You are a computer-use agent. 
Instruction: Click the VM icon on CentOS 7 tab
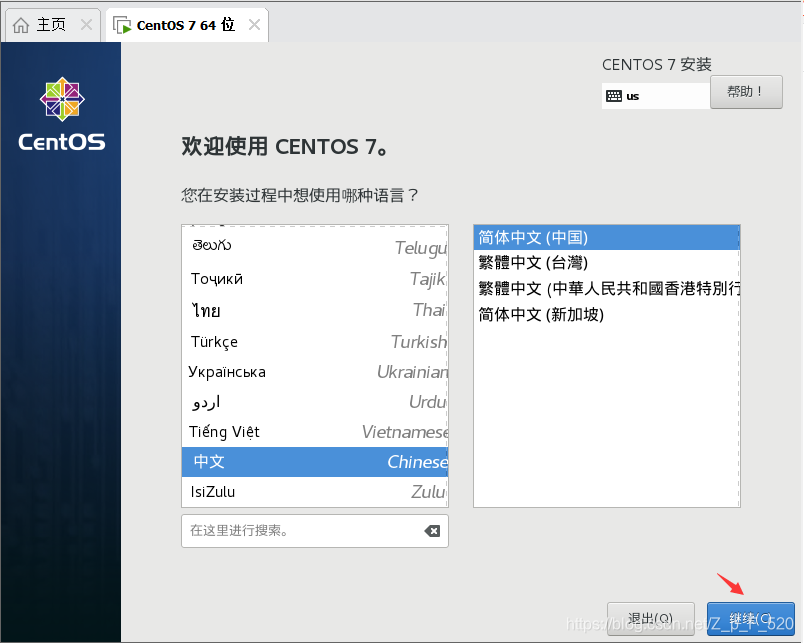(x=122, y=25)
